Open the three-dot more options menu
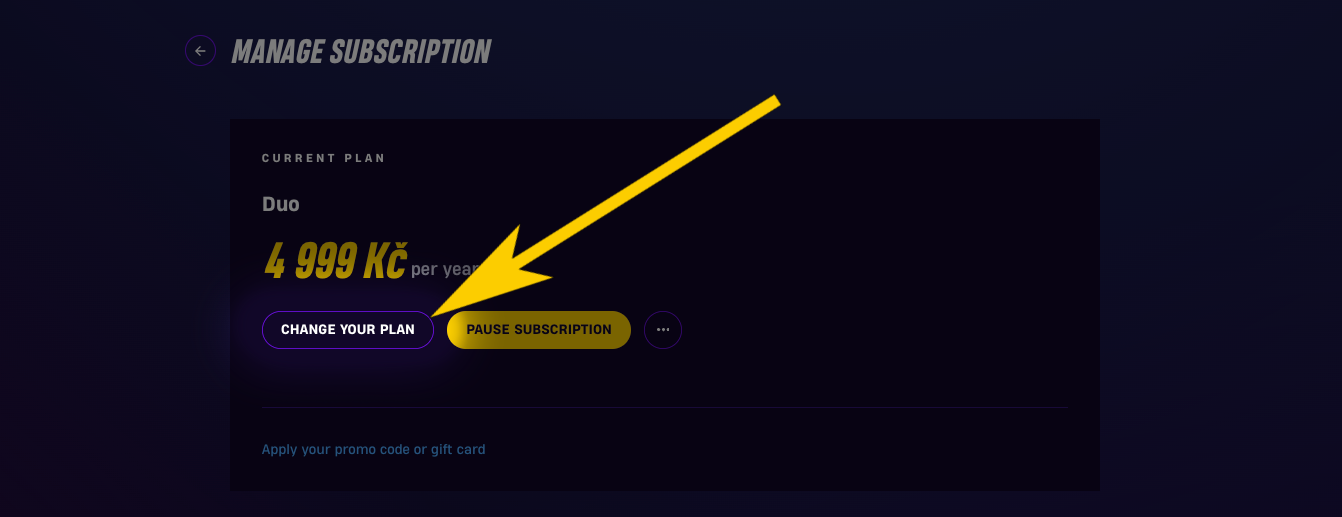Screen dimensions: 1342x517 [x=663, y=330]
